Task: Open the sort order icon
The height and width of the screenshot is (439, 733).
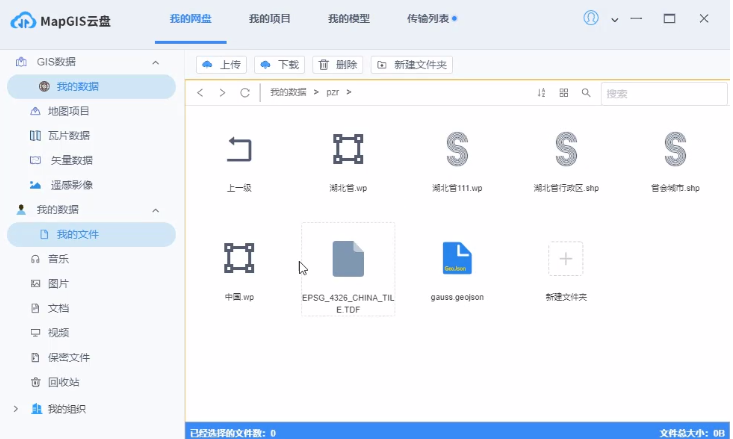Action: [x=541, y=93]
